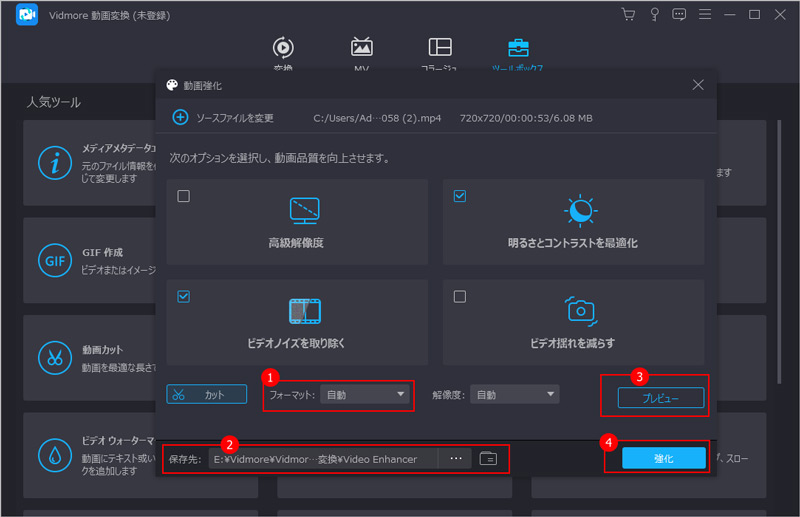Open the shopping cart icon in title bar

coord(628,14)
